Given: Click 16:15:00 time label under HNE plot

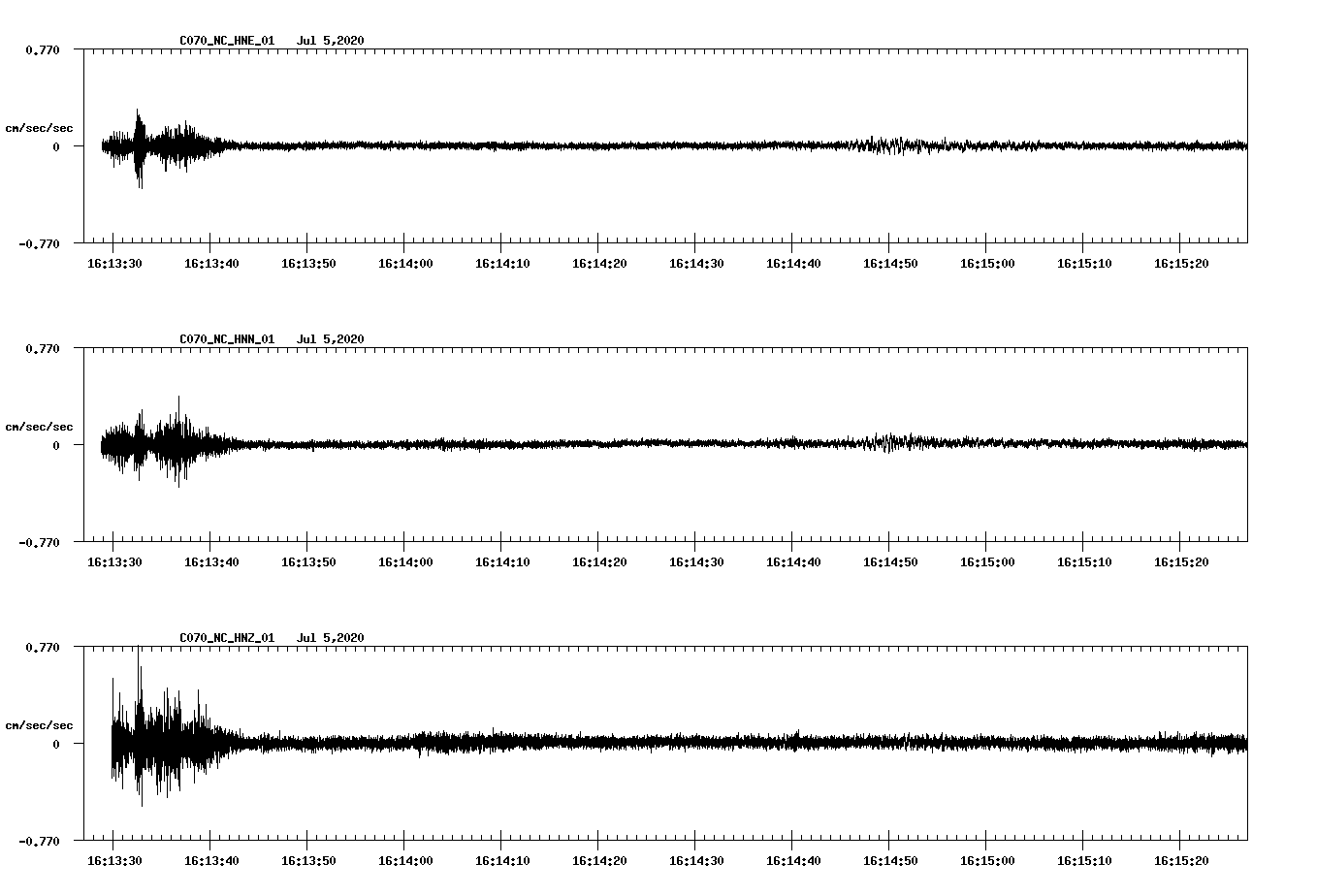Looking at the screenshot, I should coord(987,263).
